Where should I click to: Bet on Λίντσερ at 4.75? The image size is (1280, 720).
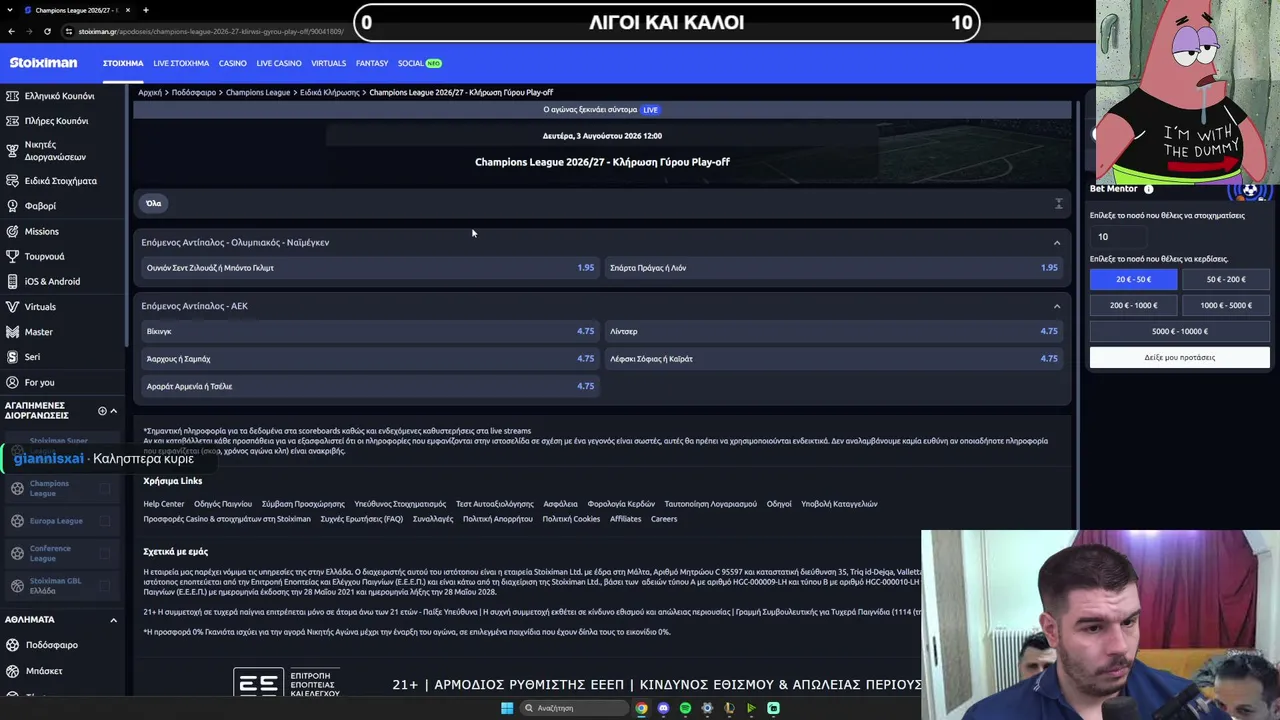point(834,331)
